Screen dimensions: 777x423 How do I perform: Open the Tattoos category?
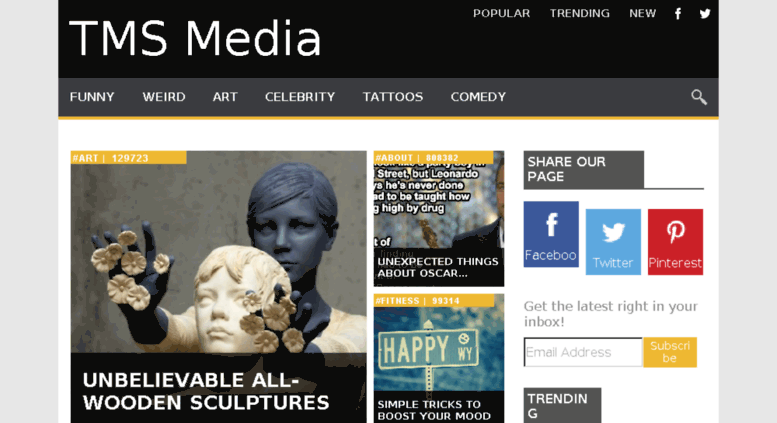coord(392,97)
